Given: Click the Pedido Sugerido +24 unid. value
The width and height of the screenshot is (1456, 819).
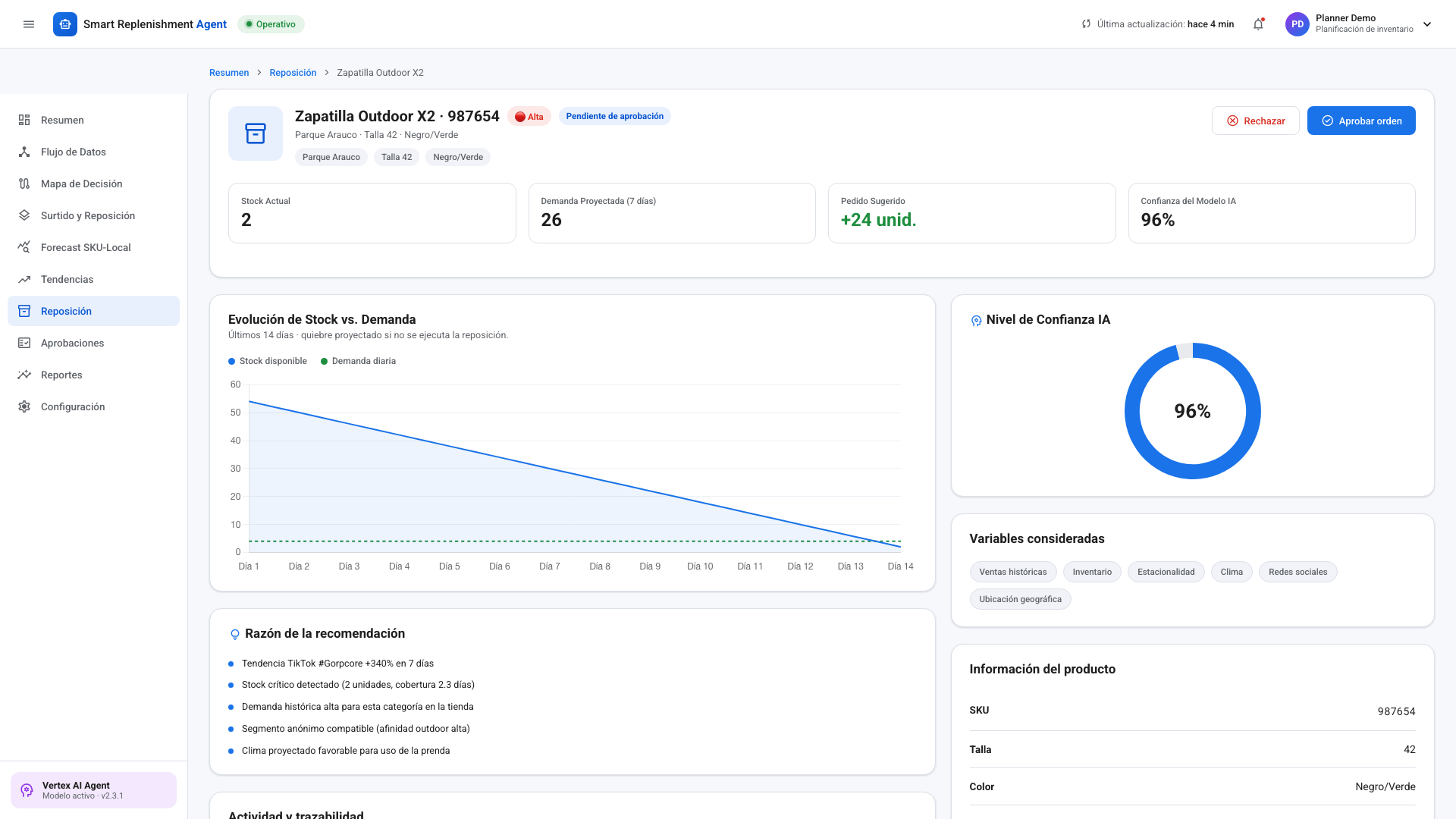Looking at the screenshot, I should 878,220.
